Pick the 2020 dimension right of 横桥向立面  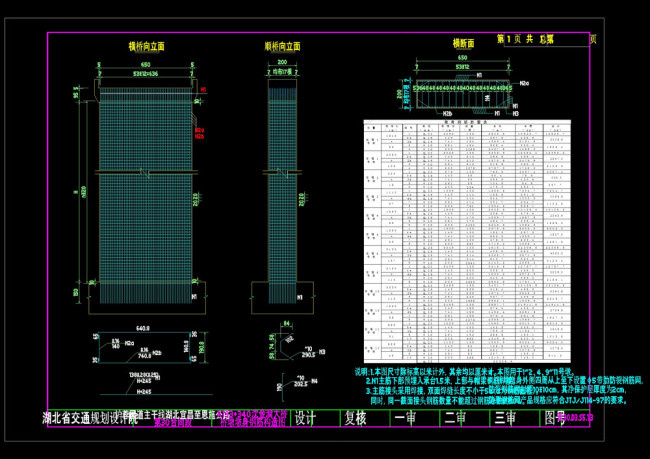[196, 199]
